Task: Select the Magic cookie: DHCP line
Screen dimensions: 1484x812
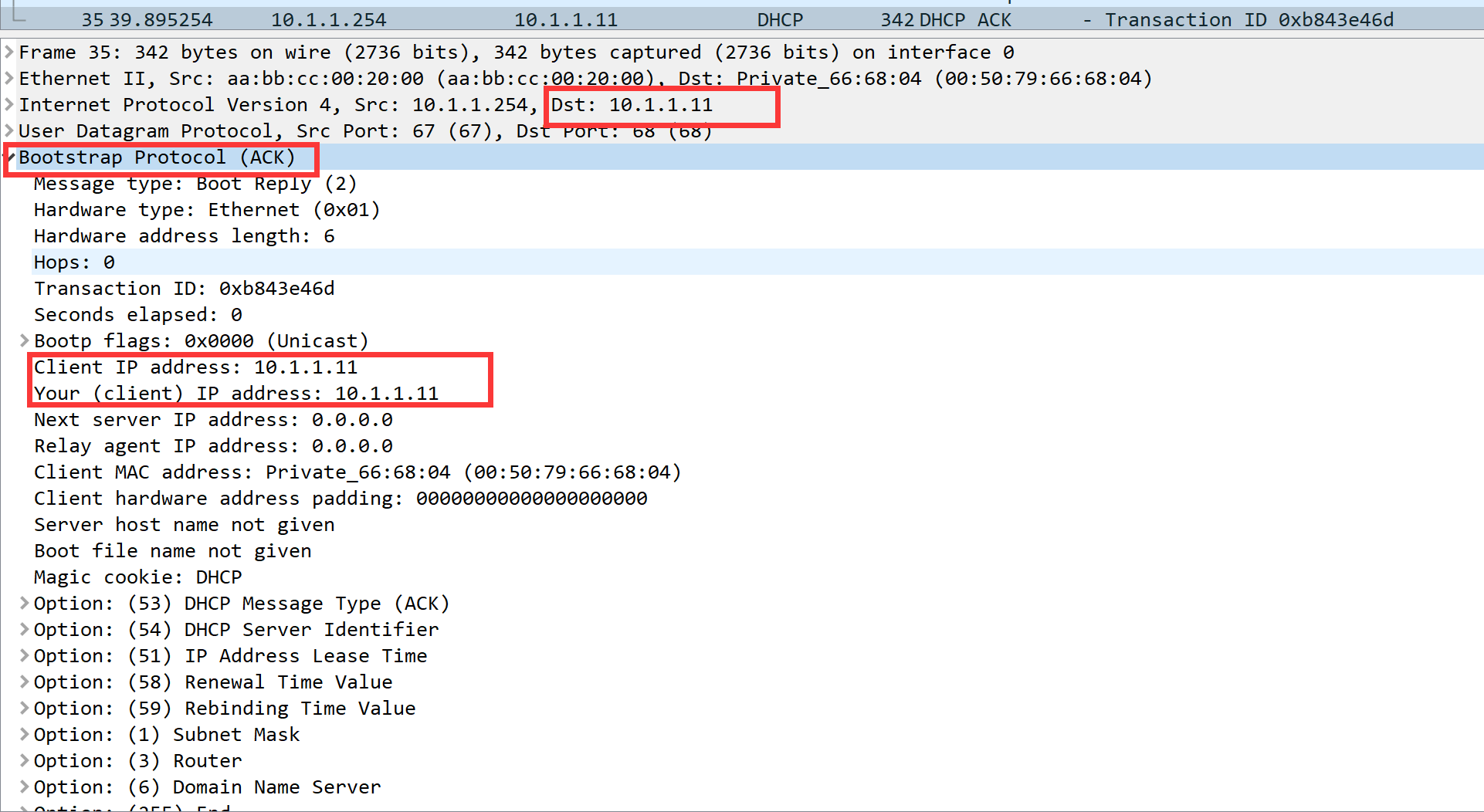Action: point(137,577)
